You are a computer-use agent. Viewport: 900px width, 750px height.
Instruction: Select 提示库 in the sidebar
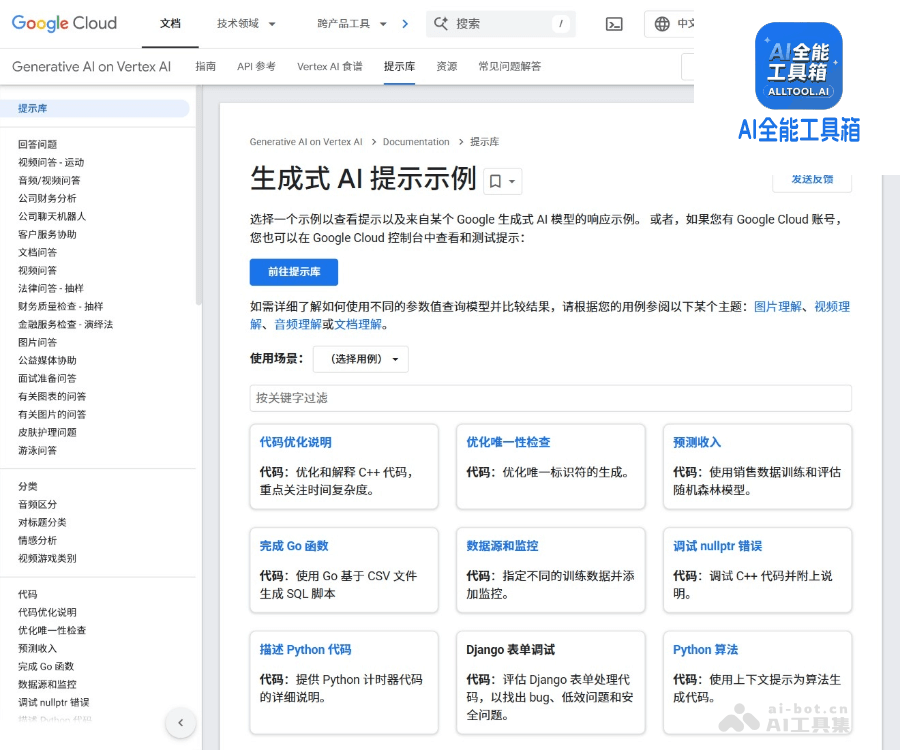95,108
